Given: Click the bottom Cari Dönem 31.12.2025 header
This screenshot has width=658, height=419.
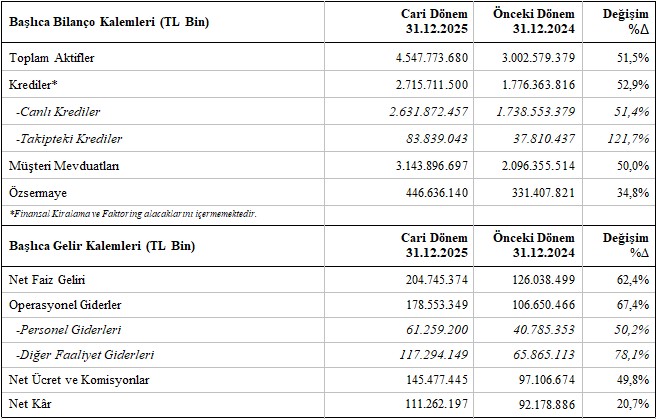Looking at the screenshot, I should (433, 245).
